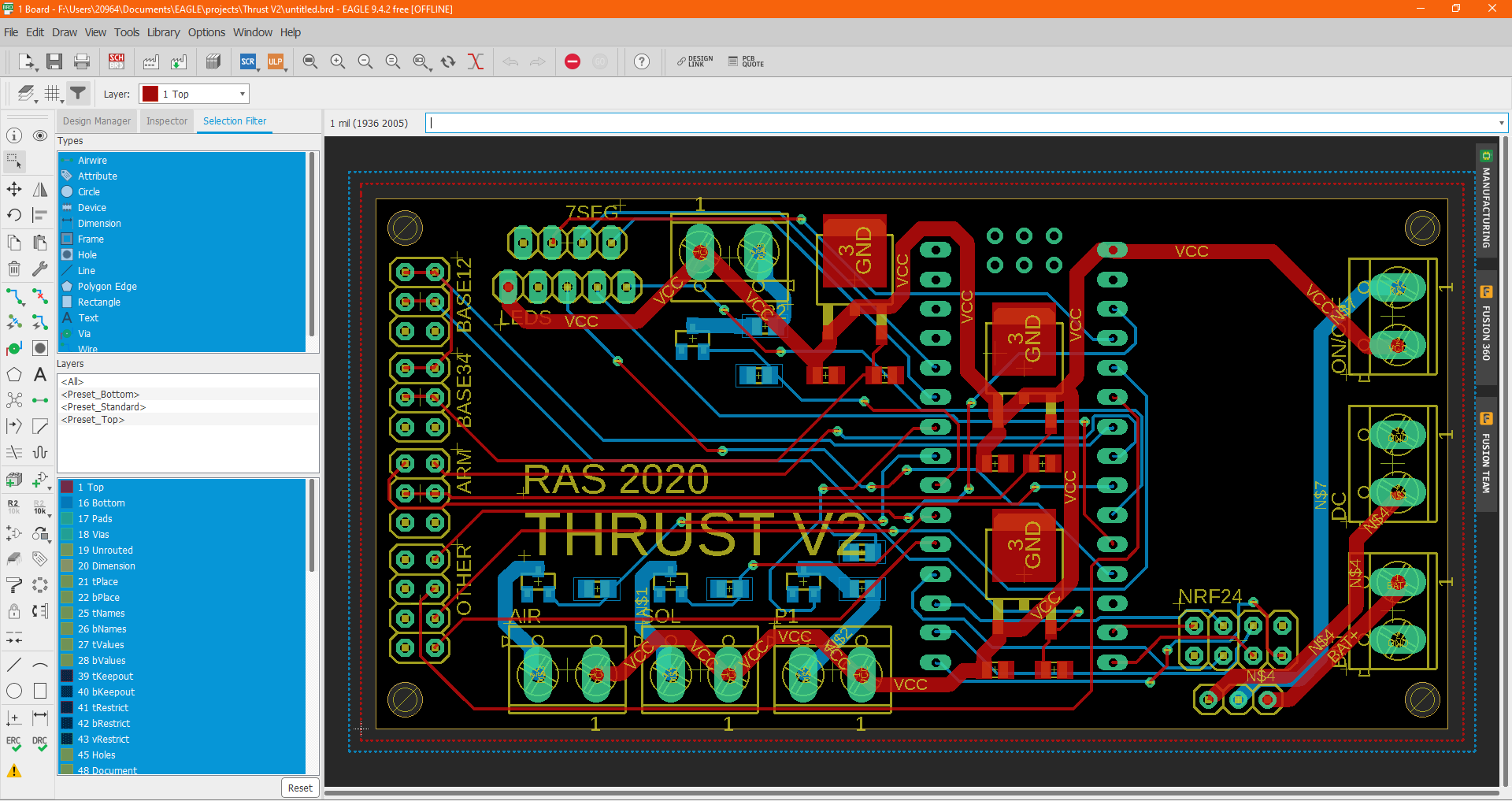
Task: Run the DRC check
Action: (x=40, y=744)
